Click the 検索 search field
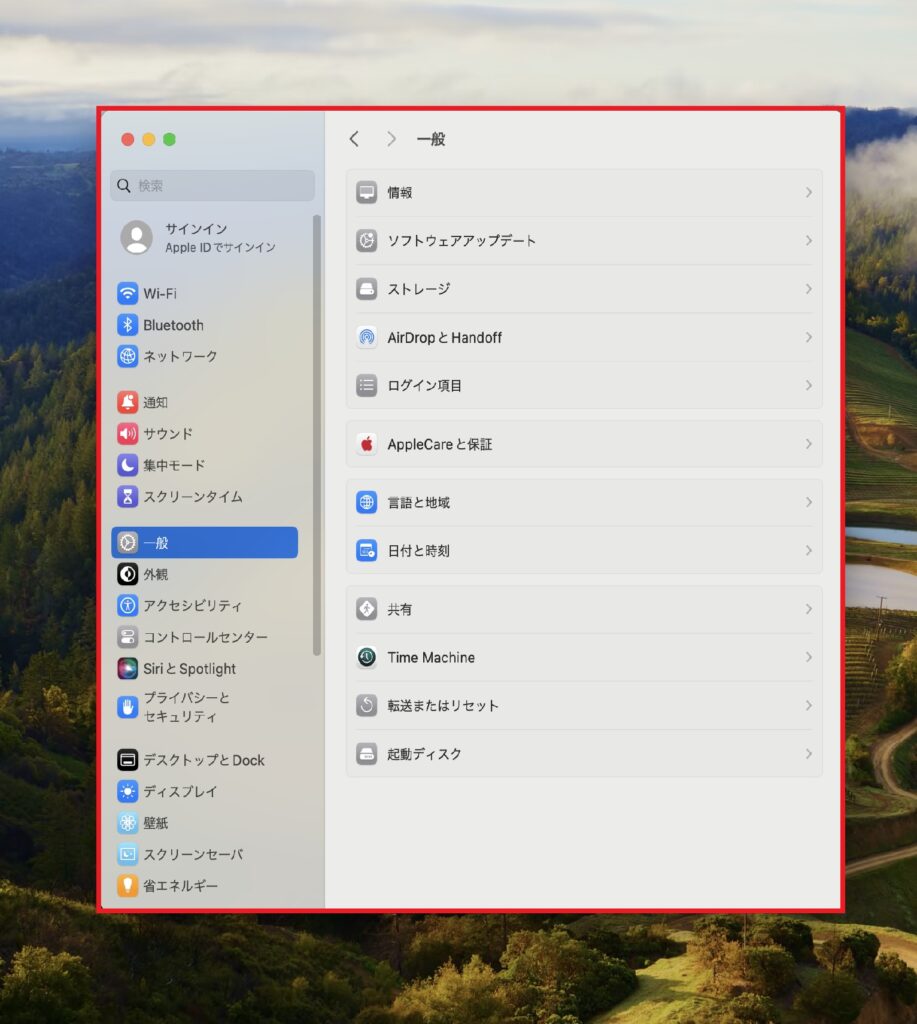 tap(212, 185)
